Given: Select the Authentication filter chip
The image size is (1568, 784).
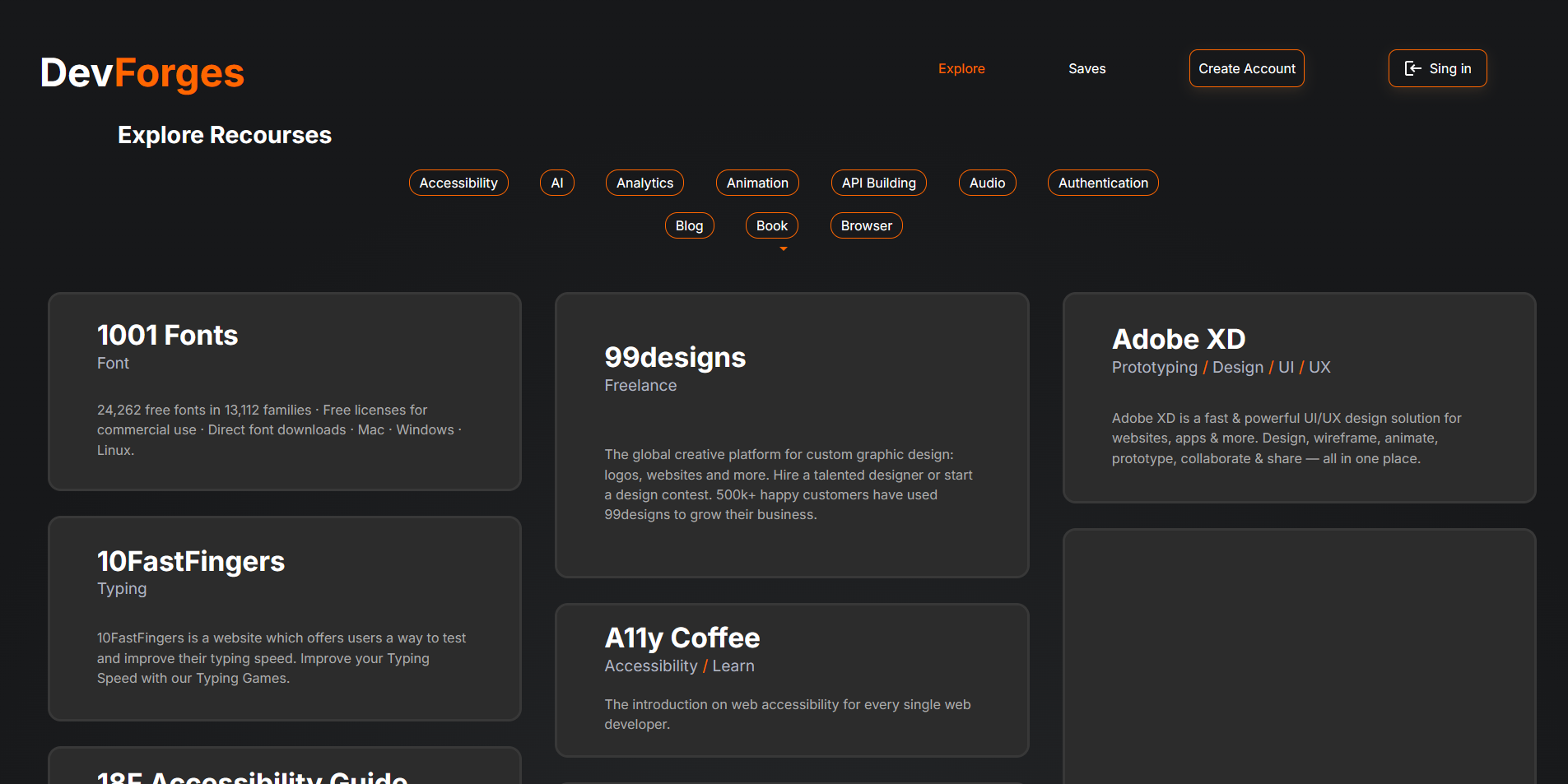Looking at the screenshot, I should click(1103, 183).
